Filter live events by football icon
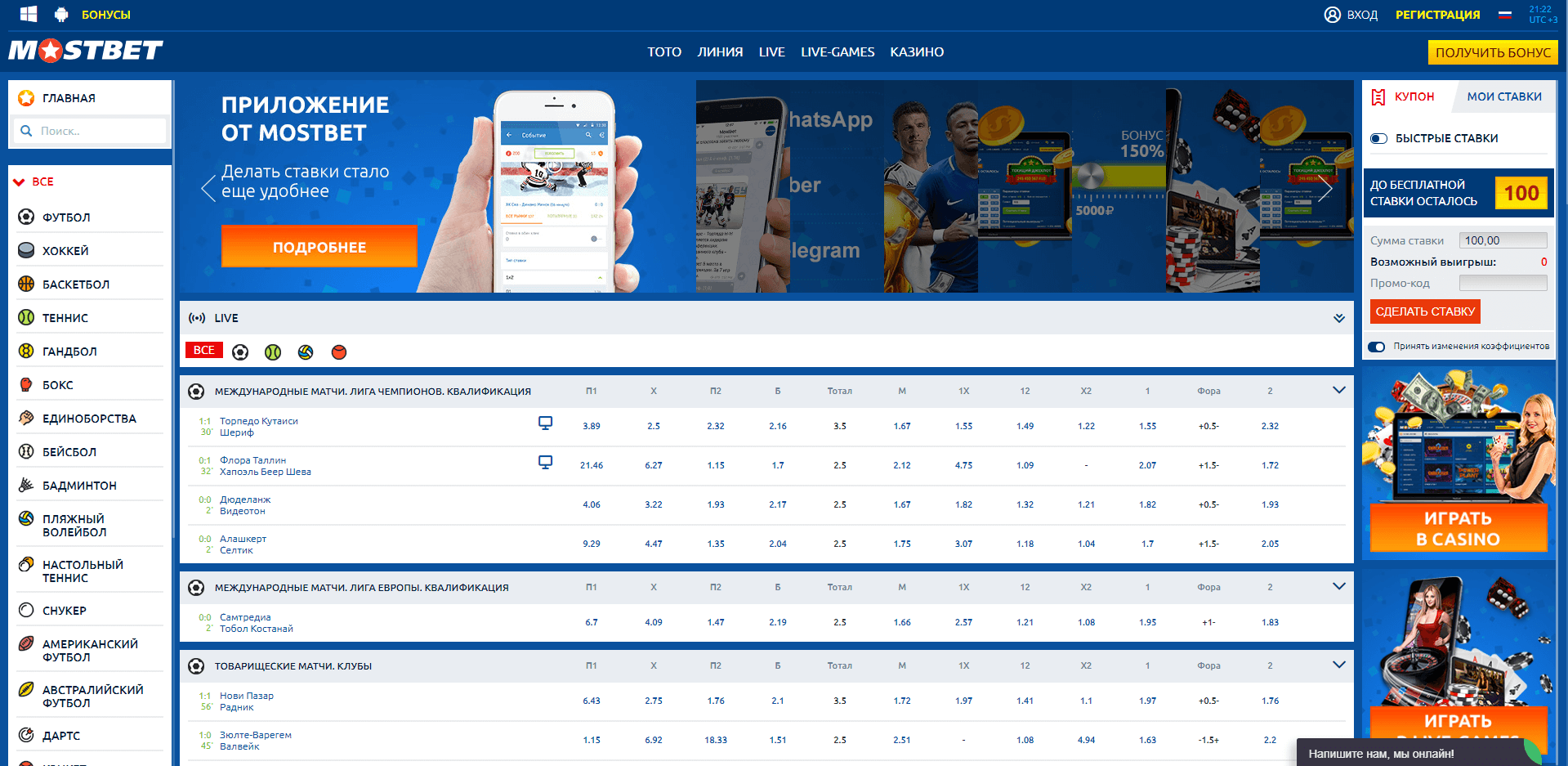The width and height of the screenshot is (1568, 766). 240,352
